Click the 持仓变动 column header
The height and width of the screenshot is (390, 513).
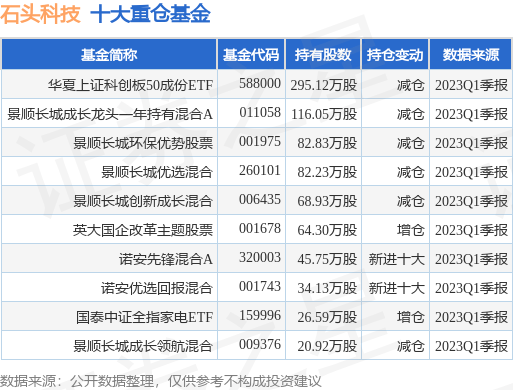click(395, 55)
